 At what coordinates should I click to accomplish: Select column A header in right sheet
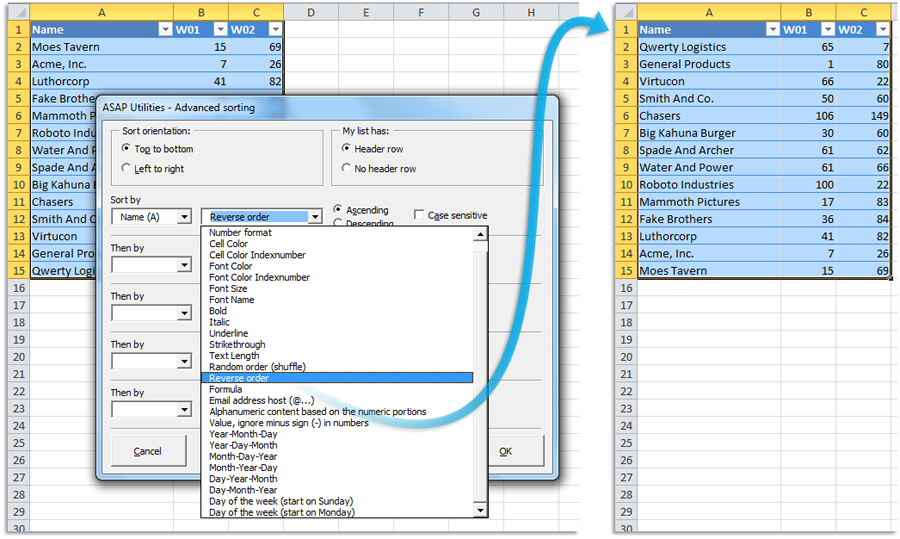[x=709, y=12]
